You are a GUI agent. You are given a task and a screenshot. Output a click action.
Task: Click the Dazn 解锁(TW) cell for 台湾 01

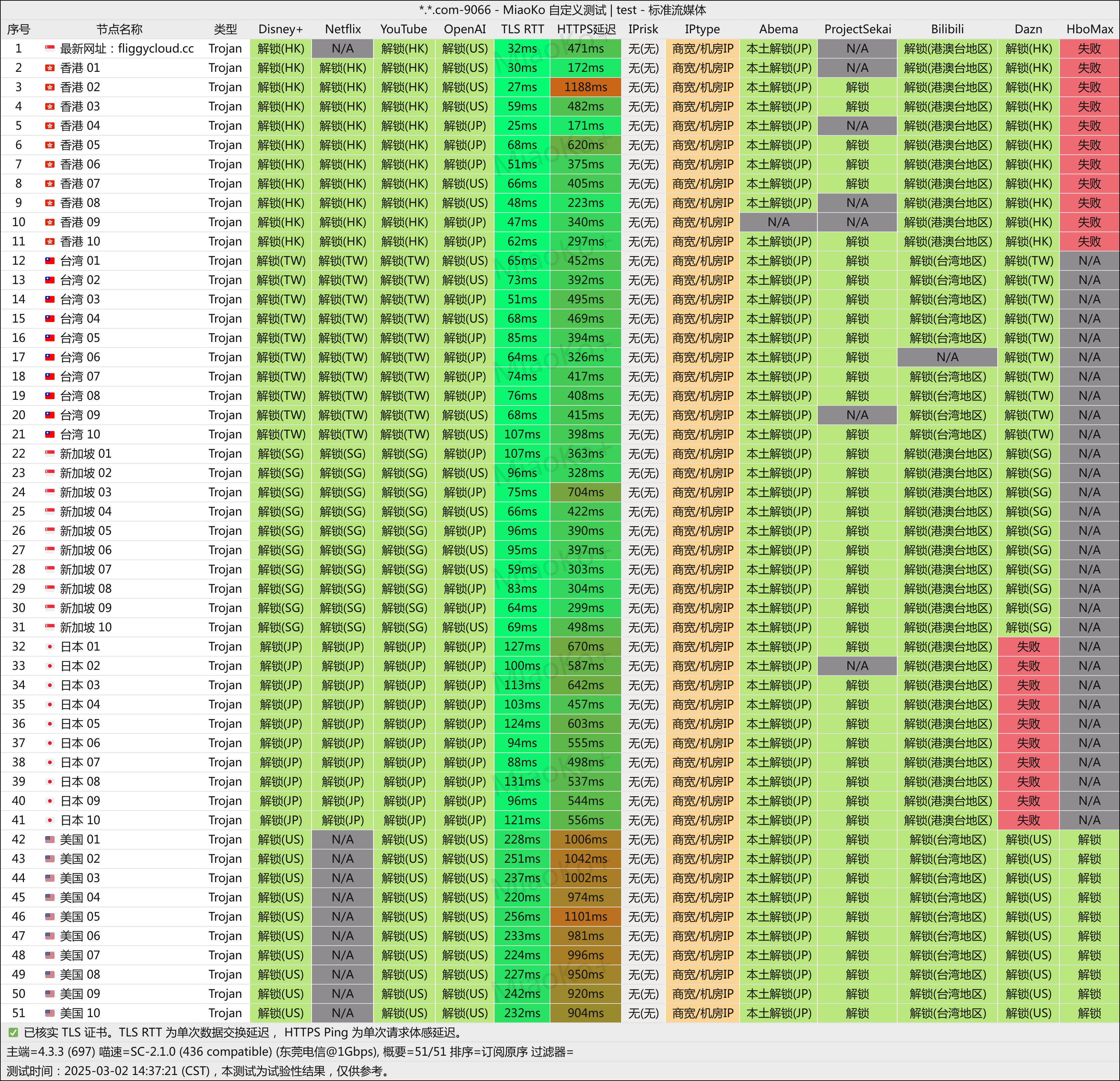(1029, 261)
